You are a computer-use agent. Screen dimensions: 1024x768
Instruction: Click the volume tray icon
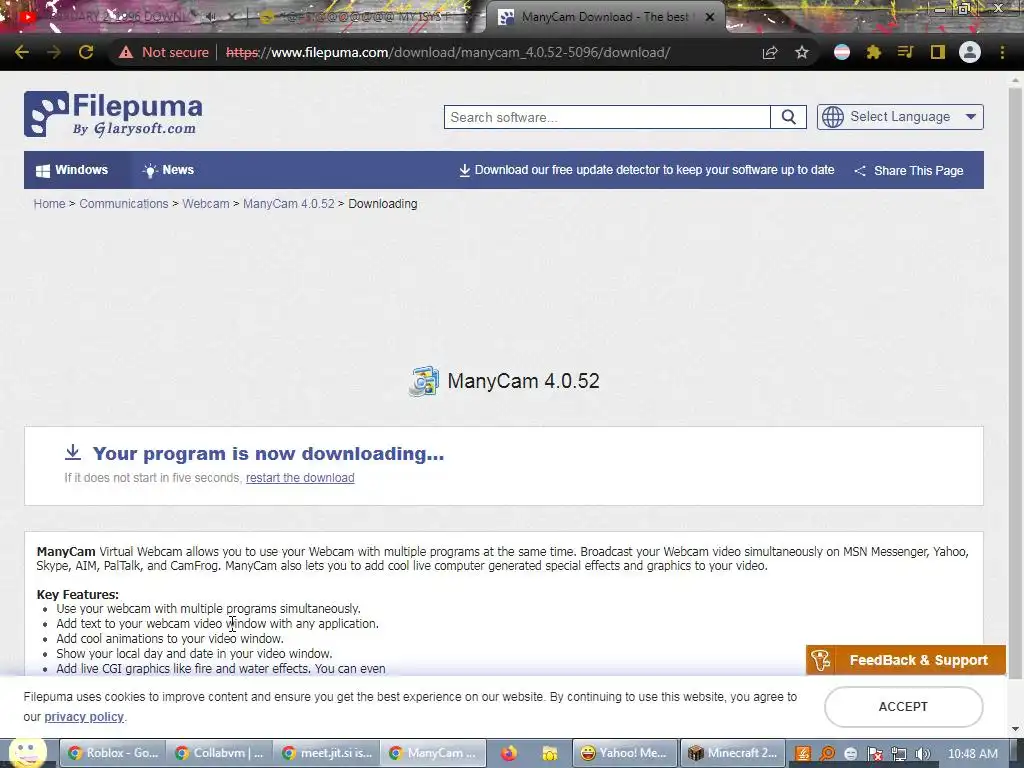(x=923, y=754)
